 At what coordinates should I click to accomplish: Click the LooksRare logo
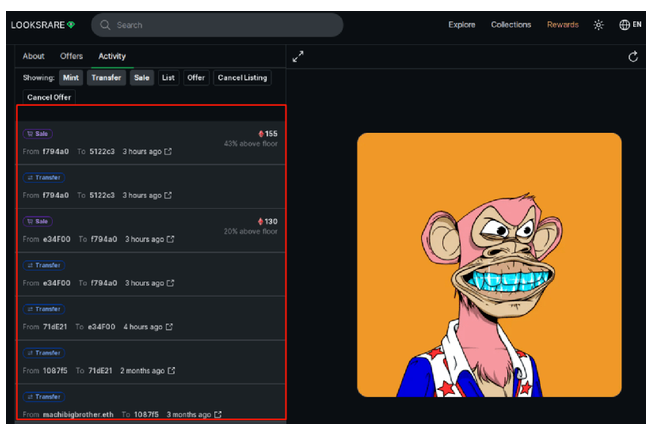(43, 25)
